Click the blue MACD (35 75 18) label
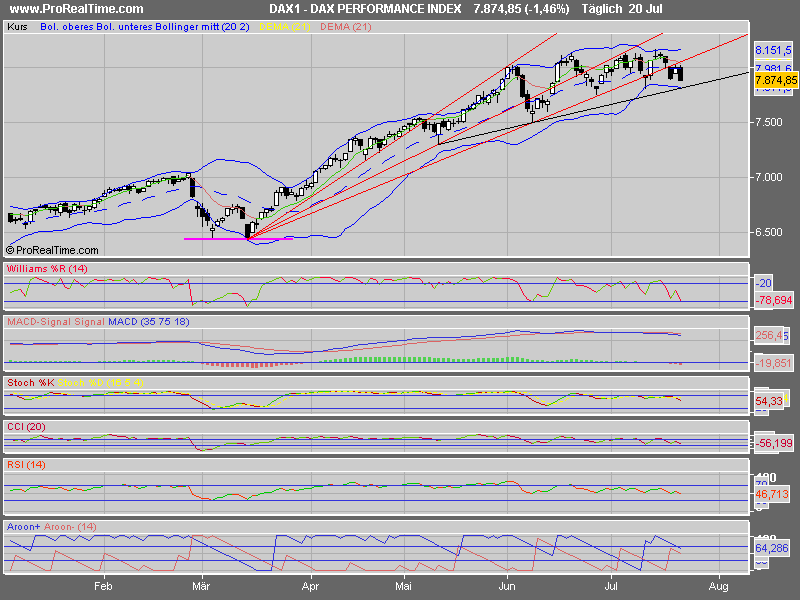 click(x=148, y=321)
